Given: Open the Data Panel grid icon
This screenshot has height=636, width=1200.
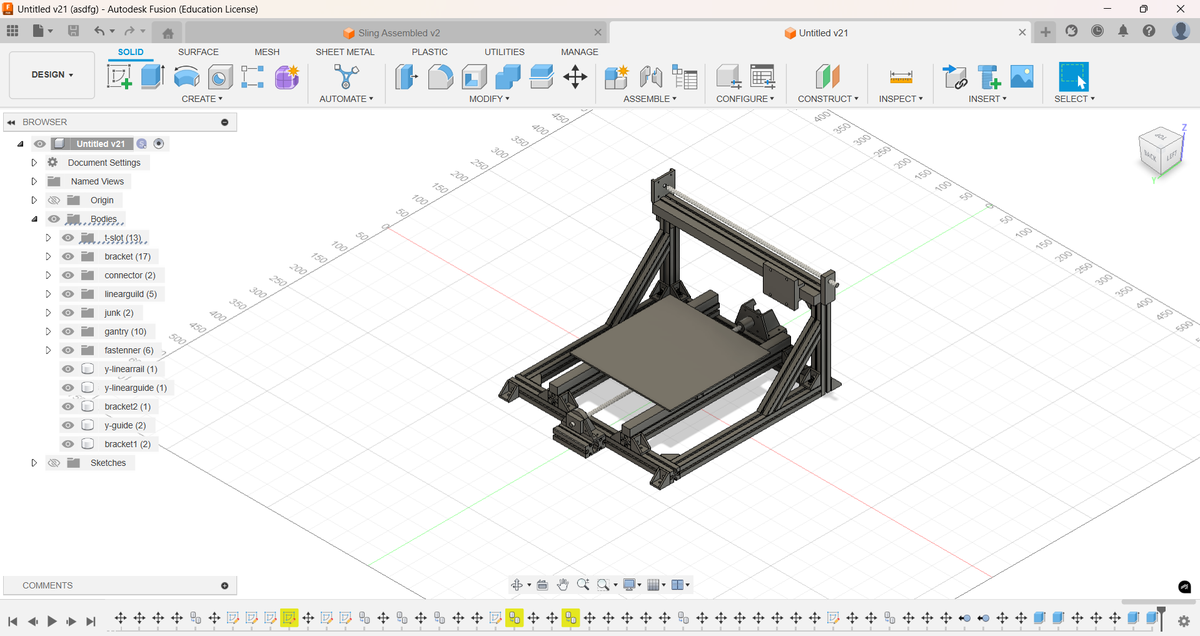Looking at the screenshot, I should pos(12,32).
